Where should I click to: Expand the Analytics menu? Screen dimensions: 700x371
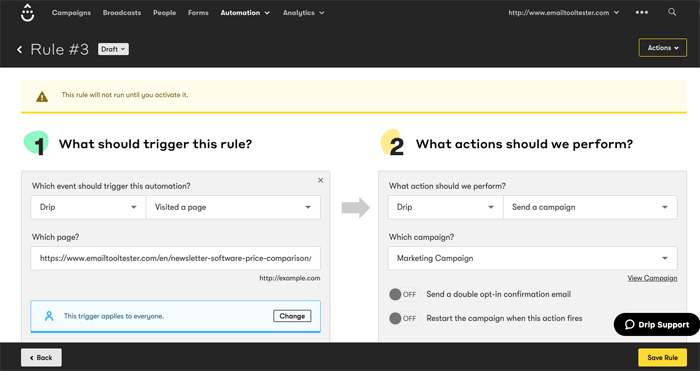point(303,13)
